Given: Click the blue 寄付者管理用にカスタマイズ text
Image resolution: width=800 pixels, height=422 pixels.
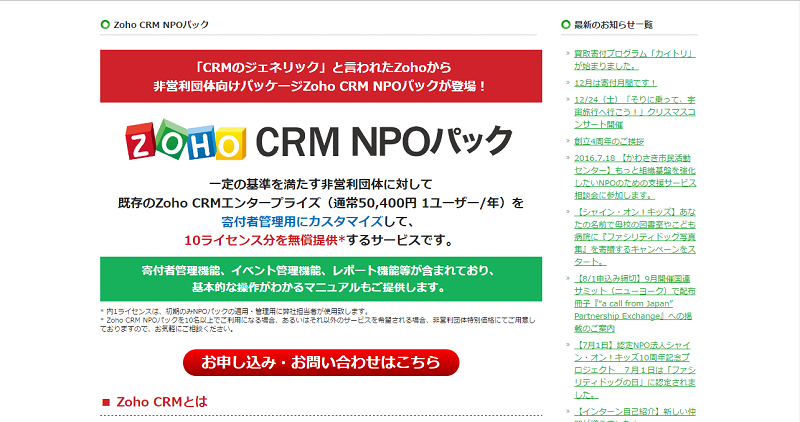Looking at the screenshot, I should coord(302,221).
